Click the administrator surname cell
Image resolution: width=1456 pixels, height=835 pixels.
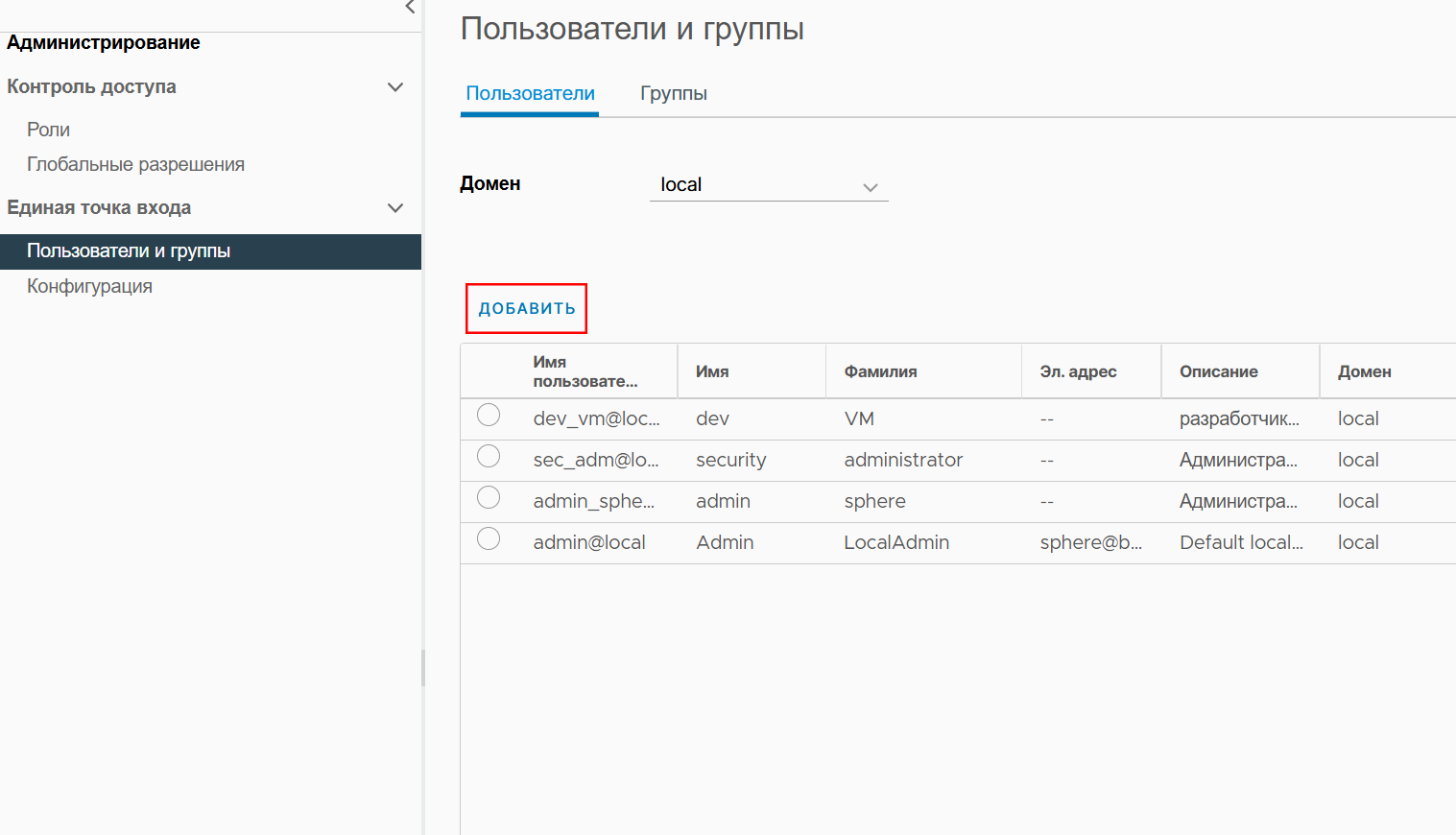coord(903,461)
